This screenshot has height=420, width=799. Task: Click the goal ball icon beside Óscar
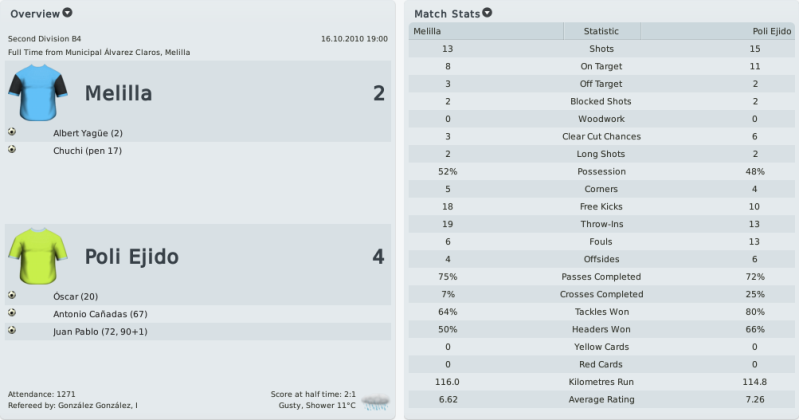tap(12, 295)
